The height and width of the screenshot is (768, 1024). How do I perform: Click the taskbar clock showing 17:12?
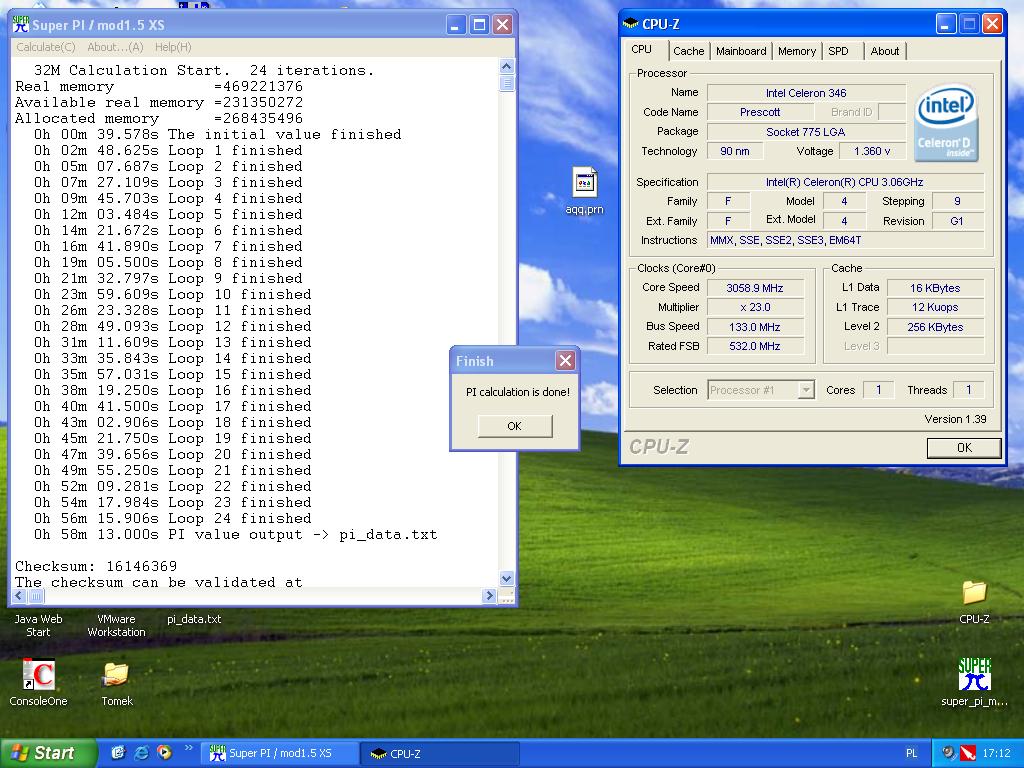coord(996,753)
